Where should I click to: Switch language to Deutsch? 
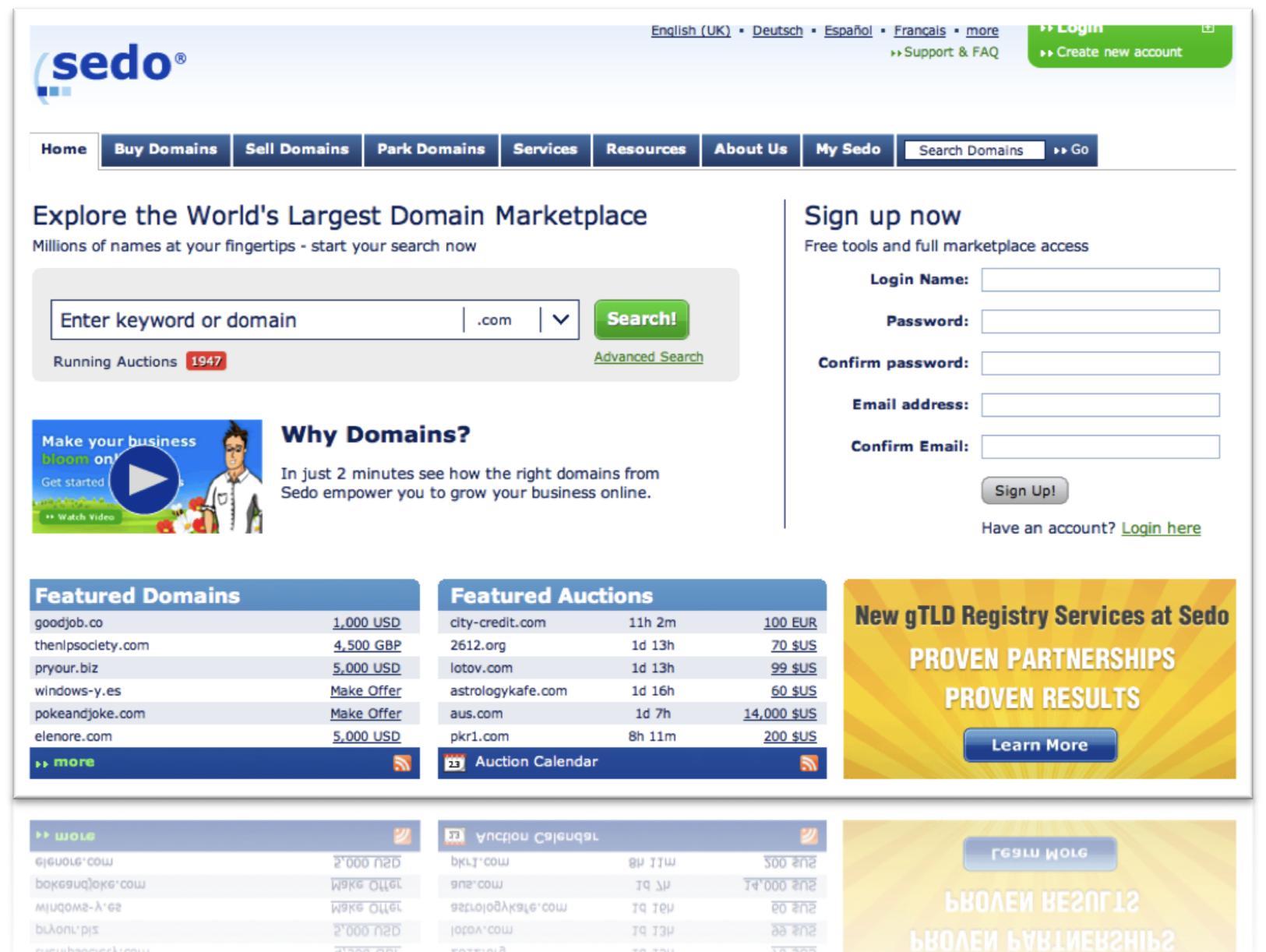pos(778,30)
